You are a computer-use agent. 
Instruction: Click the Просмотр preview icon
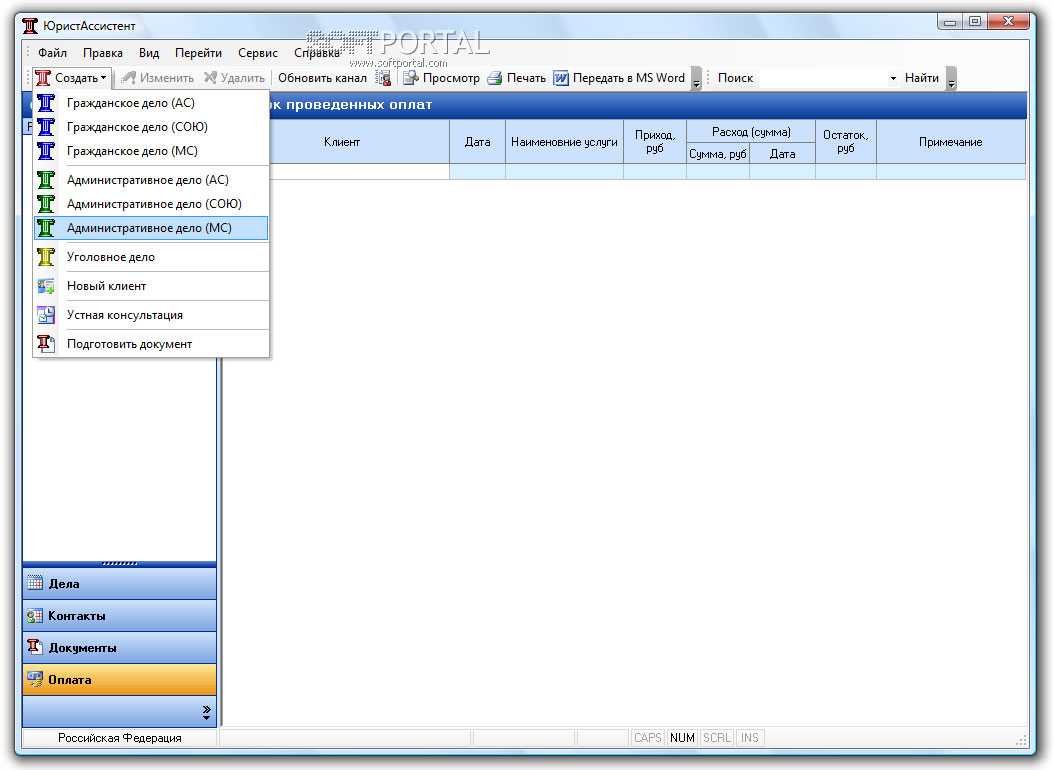tap(410, 78)
